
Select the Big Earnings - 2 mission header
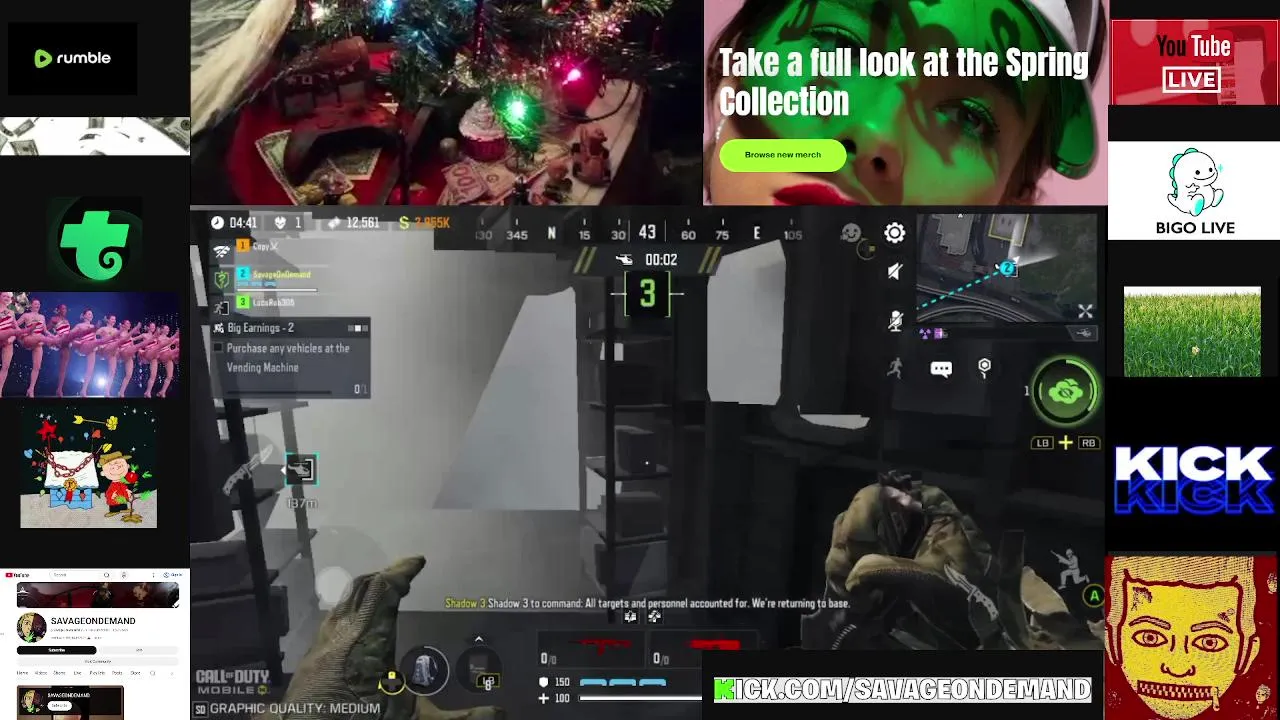(x=290, y=328)
